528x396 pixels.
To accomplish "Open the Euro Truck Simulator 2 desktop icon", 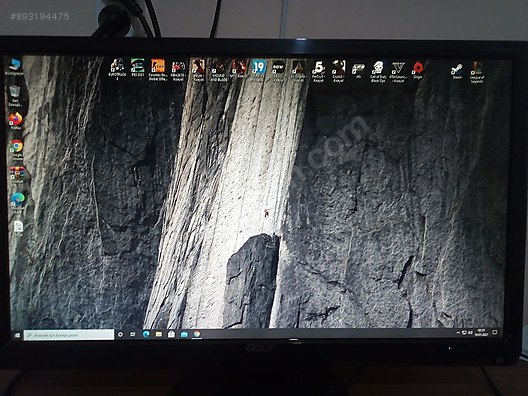I will 117,69.
